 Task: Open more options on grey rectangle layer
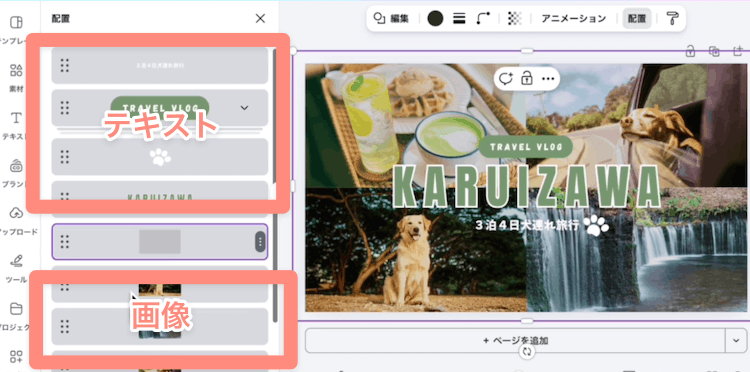(260, 241)
